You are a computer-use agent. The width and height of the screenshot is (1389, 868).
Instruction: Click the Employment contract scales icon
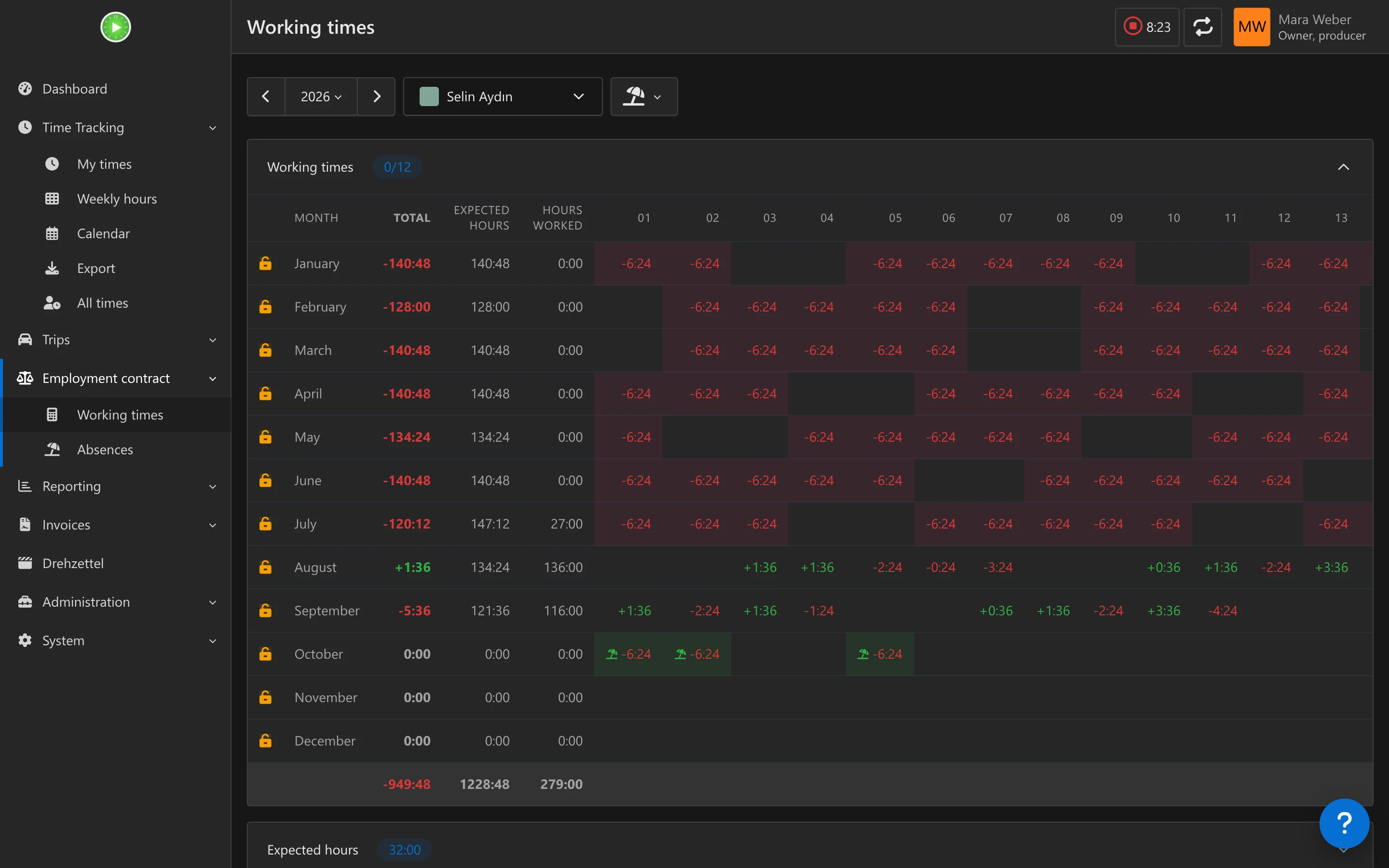click(x=25, y=378)
